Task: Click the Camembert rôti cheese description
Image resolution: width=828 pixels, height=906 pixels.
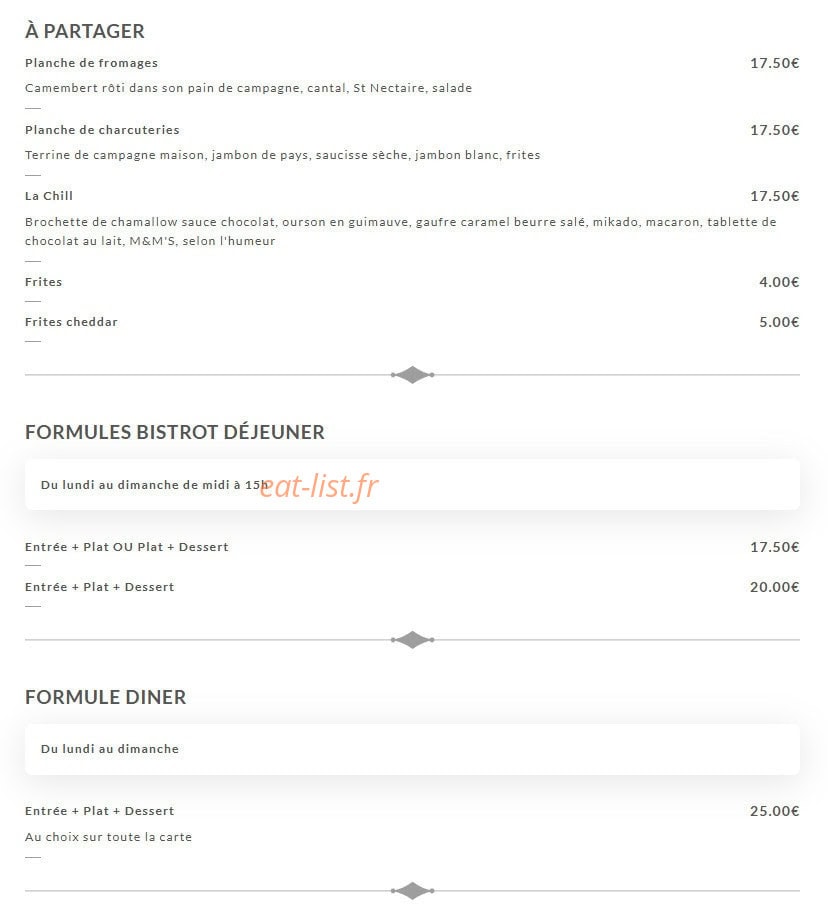Action: click(248, 88)
